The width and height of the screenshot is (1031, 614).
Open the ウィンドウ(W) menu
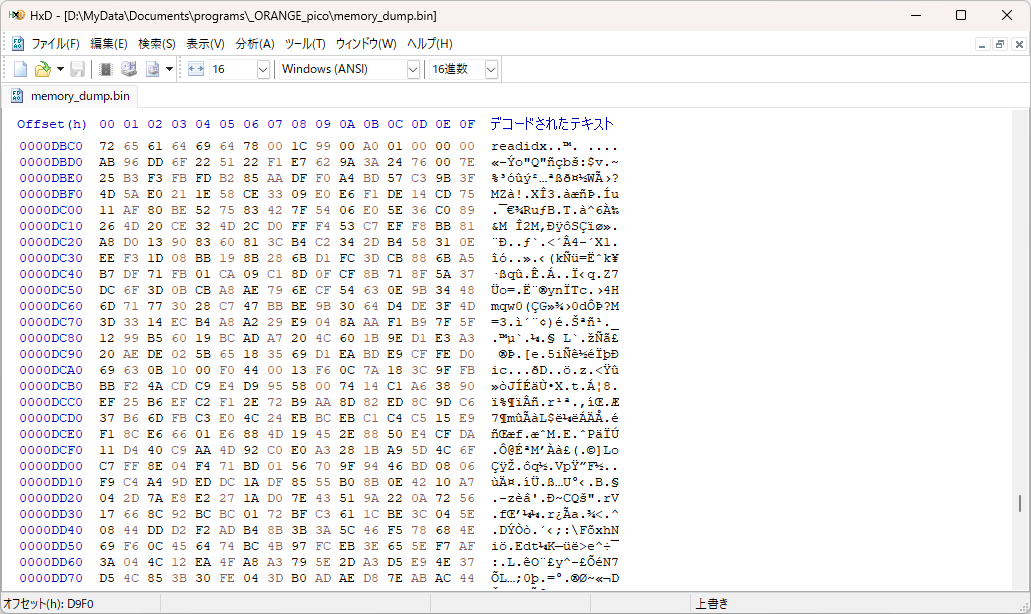tap(366, 44)
